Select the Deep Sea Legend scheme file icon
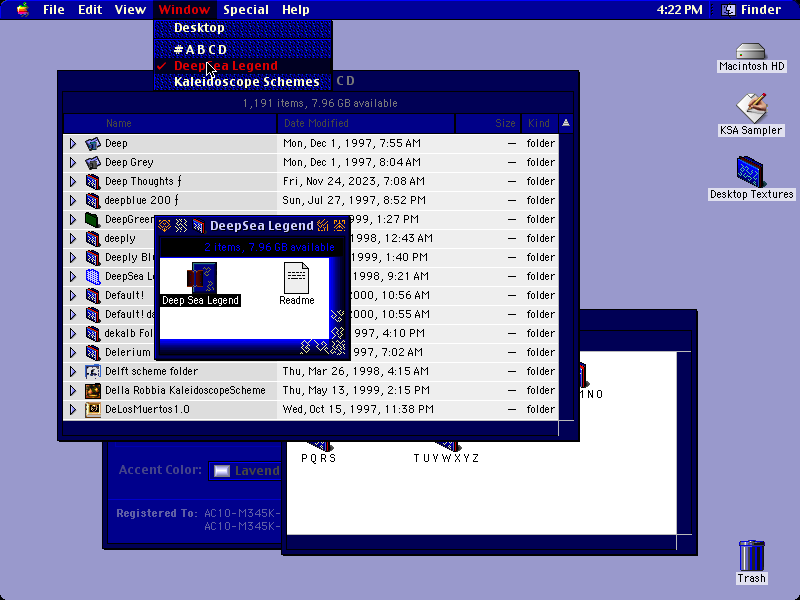This screenshot has height=600, width=800. point(202,278)
